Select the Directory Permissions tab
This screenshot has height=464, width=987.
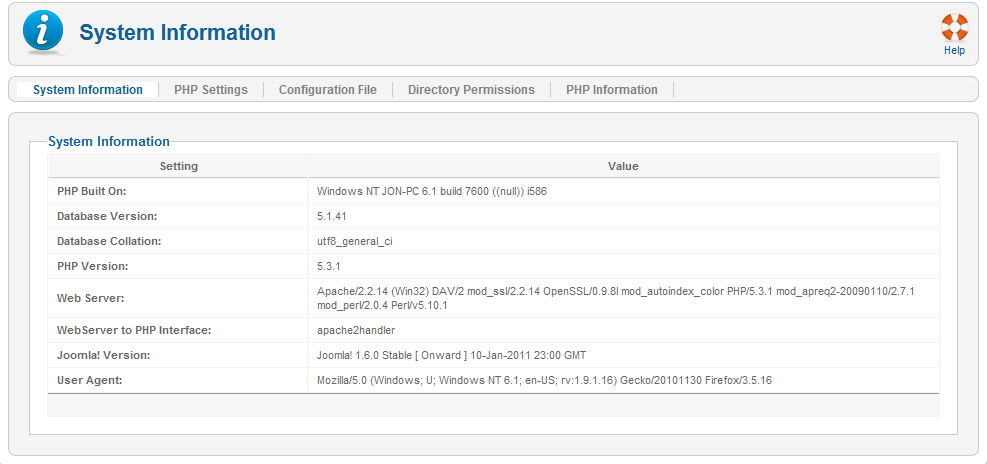471,90
